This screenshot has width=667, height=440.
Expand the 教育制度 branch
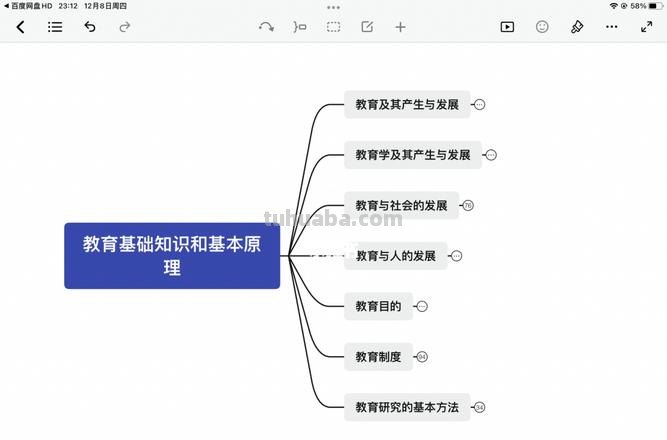tap(422, 357)
